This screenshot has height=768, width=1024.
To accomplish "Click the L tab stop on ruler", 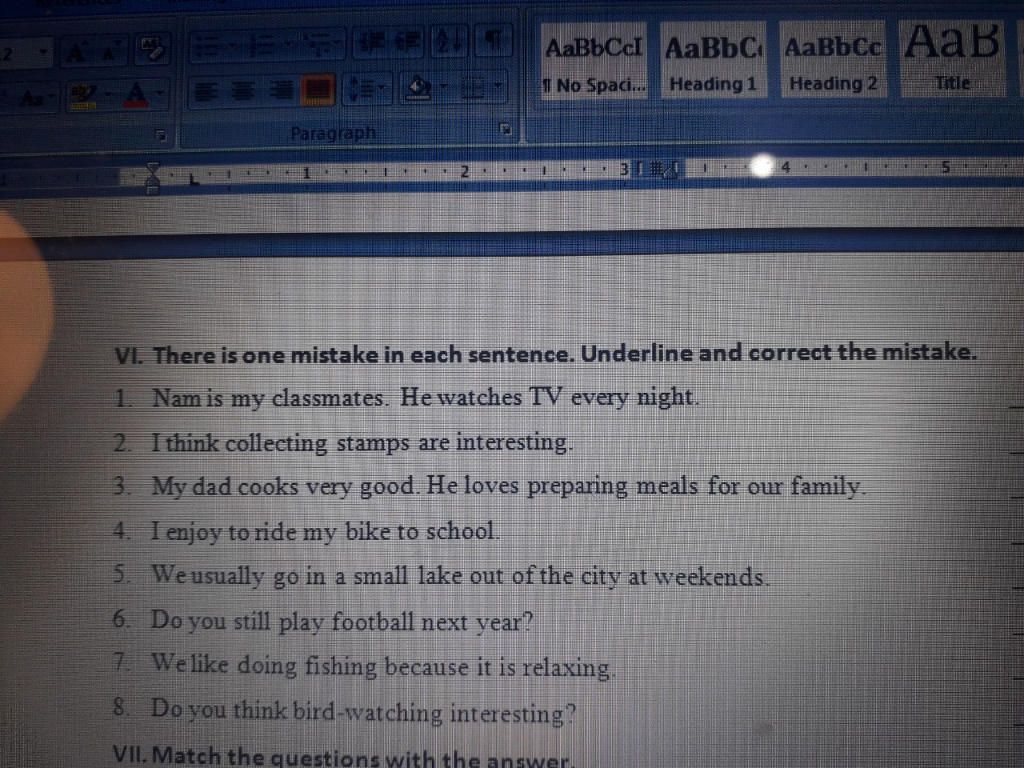I will 194,179.
